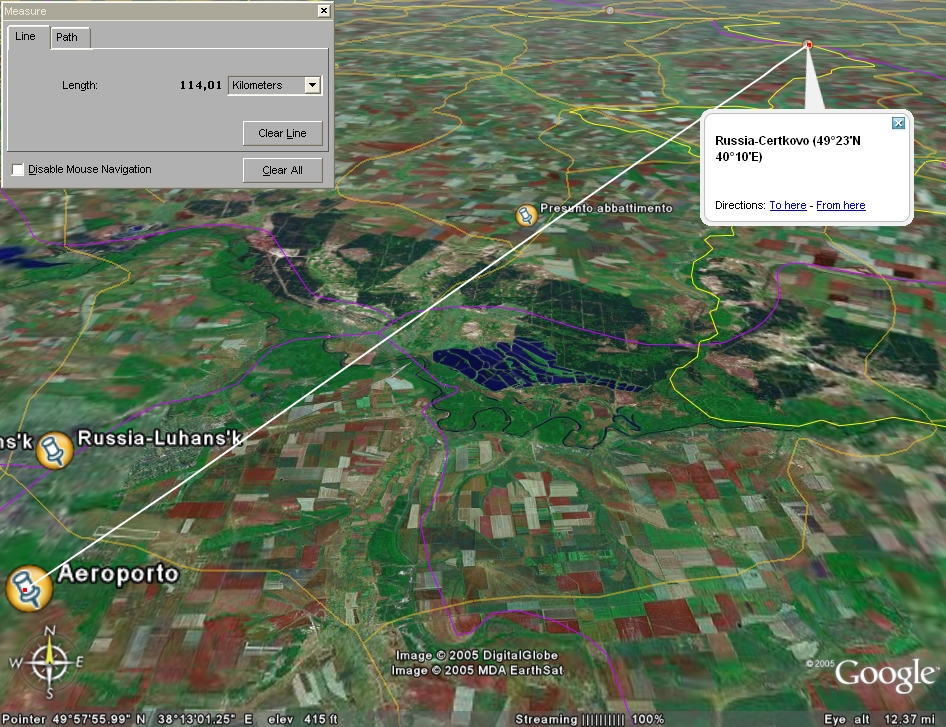Click the Presunto abbattimento placemark icon

coord(526,215)
